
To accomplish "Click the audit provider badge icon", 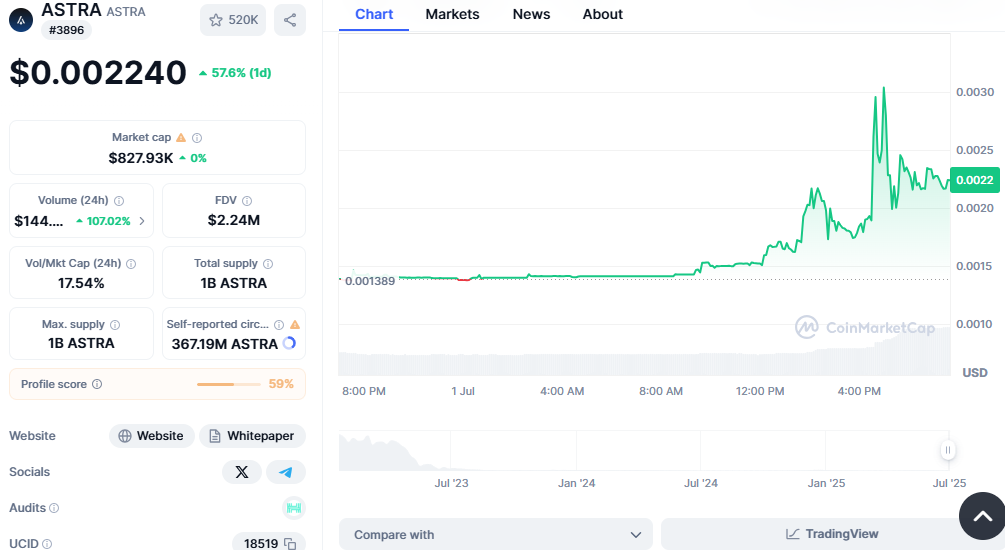I will click(x=294, y=508).
